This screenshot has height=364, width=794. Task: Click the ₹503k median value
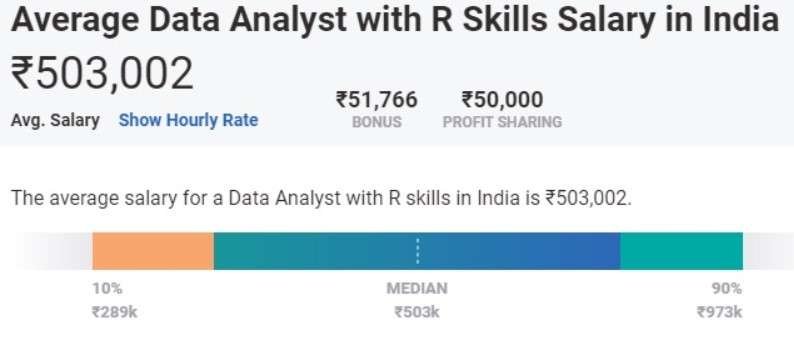click(417, 312)
